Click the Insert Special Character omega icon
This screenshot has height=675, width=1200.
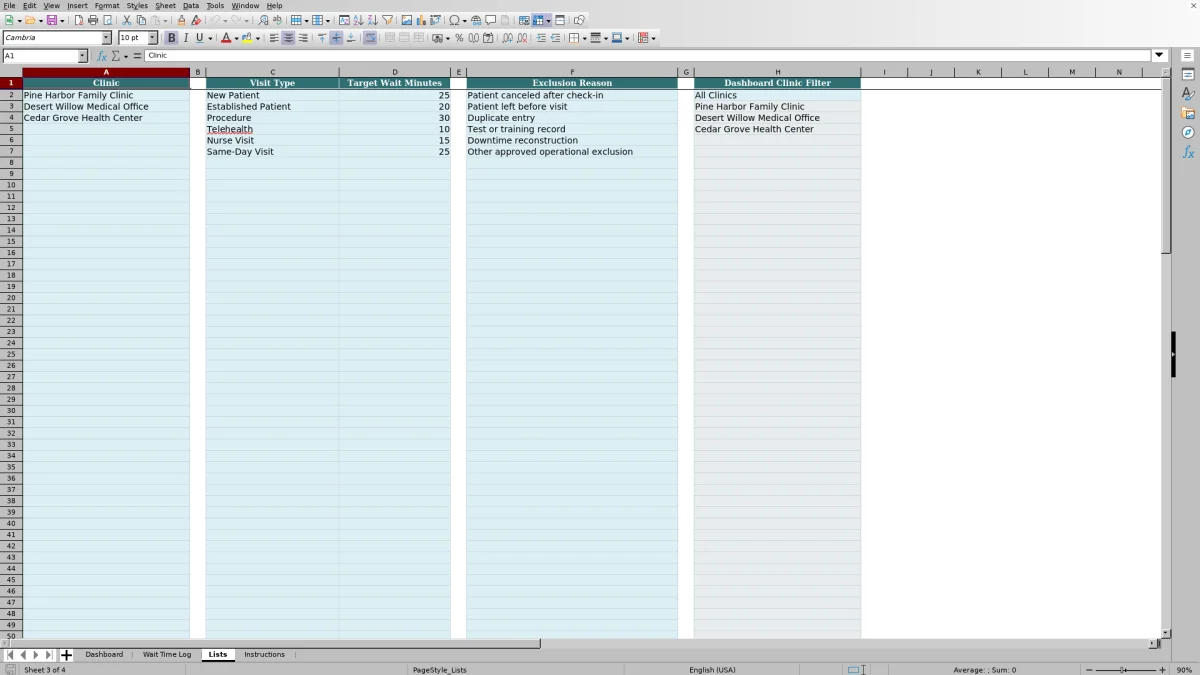click(x=454, y=20)
